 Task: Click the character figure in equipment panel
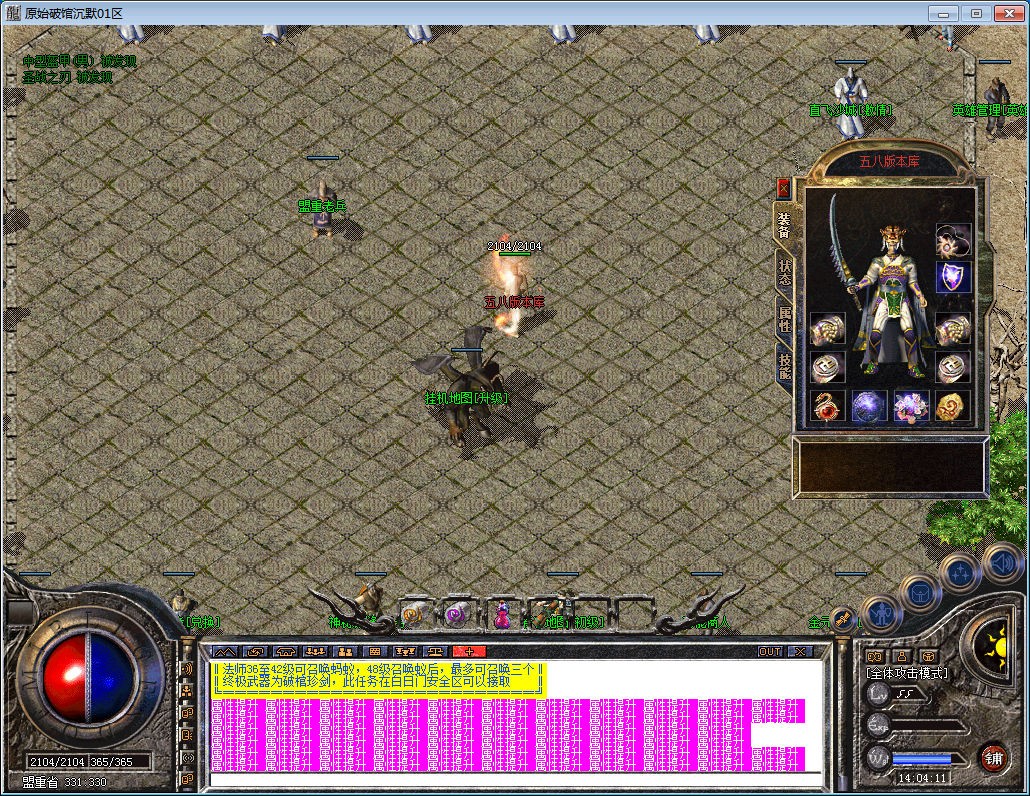[x=891, y=302]
